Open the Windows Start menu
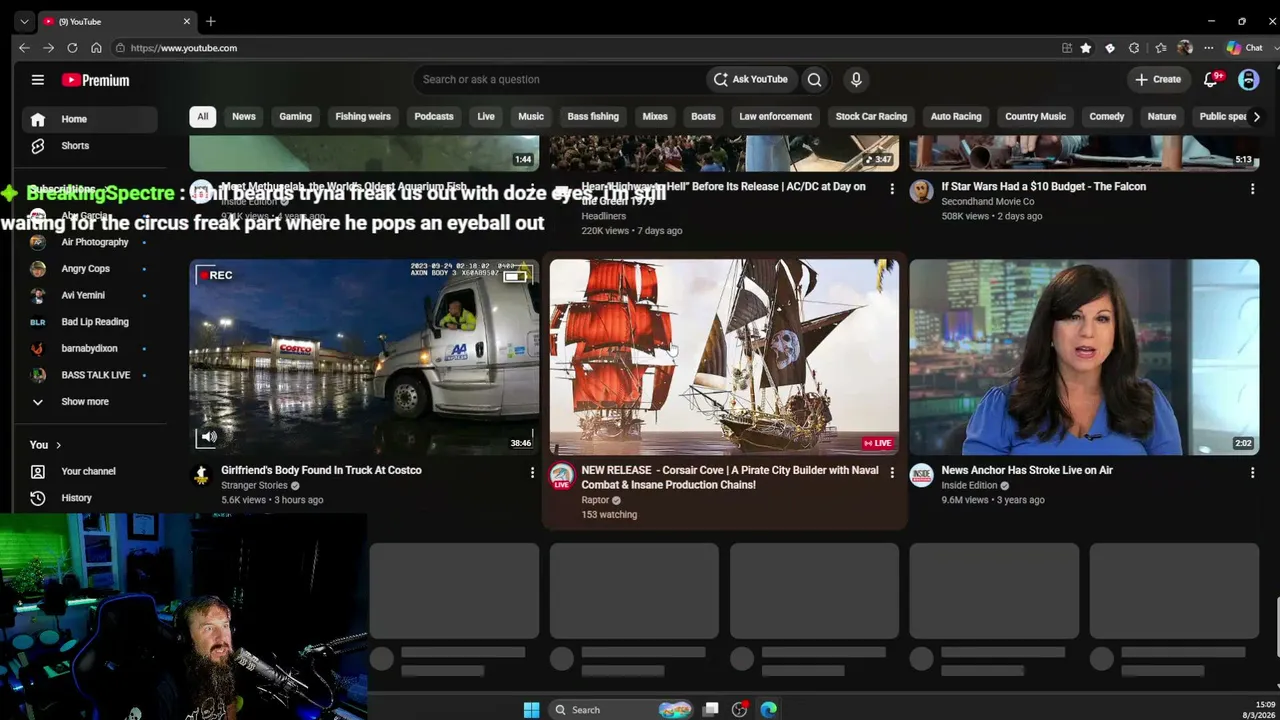1280x720 pixels. point(531,710)
